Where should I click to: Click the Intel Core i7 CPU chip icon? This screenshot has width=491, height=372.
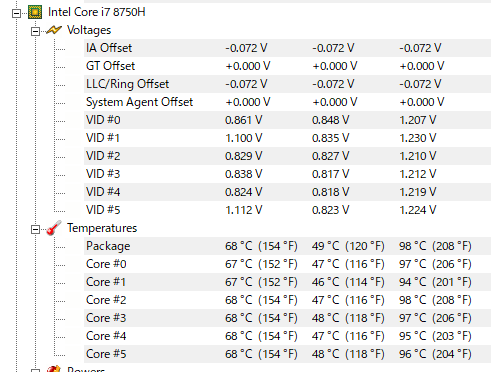point(35,12)
